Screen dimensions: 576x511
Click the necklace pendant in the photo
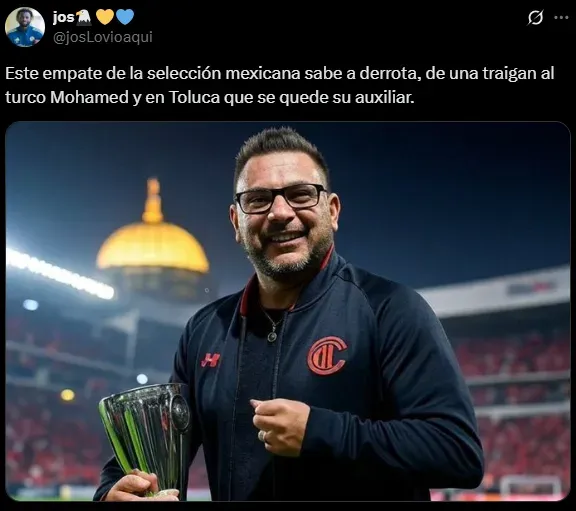coord(272,337)
